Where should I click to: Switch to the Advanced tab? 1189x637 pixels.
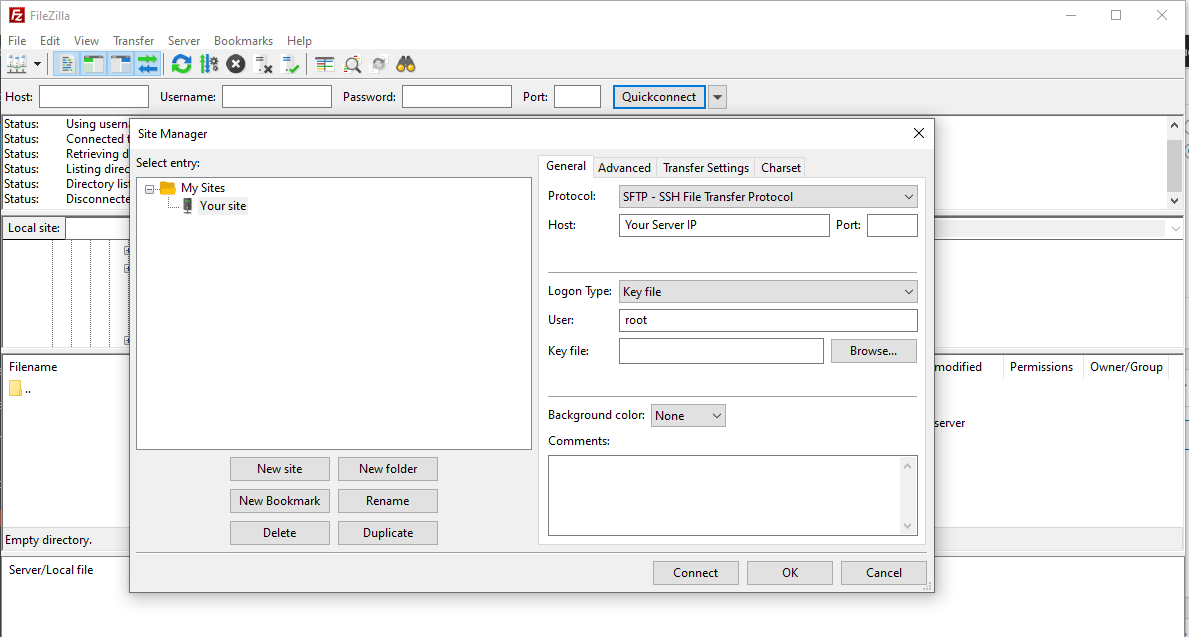pyautogui.click(x=624, y=168)
